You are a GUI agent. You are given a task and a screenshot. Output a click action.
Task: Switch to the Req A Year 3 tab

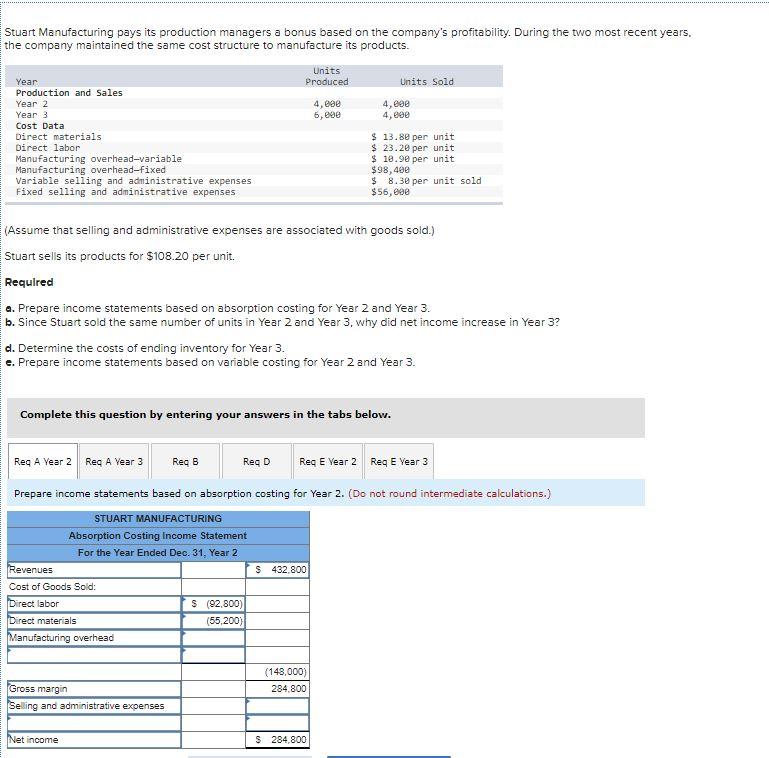pos(114,461)
